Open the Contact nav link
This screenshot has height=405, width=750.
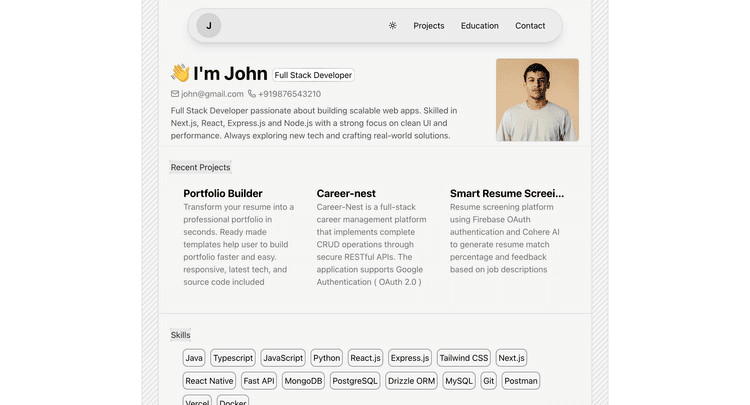point(530,26)
